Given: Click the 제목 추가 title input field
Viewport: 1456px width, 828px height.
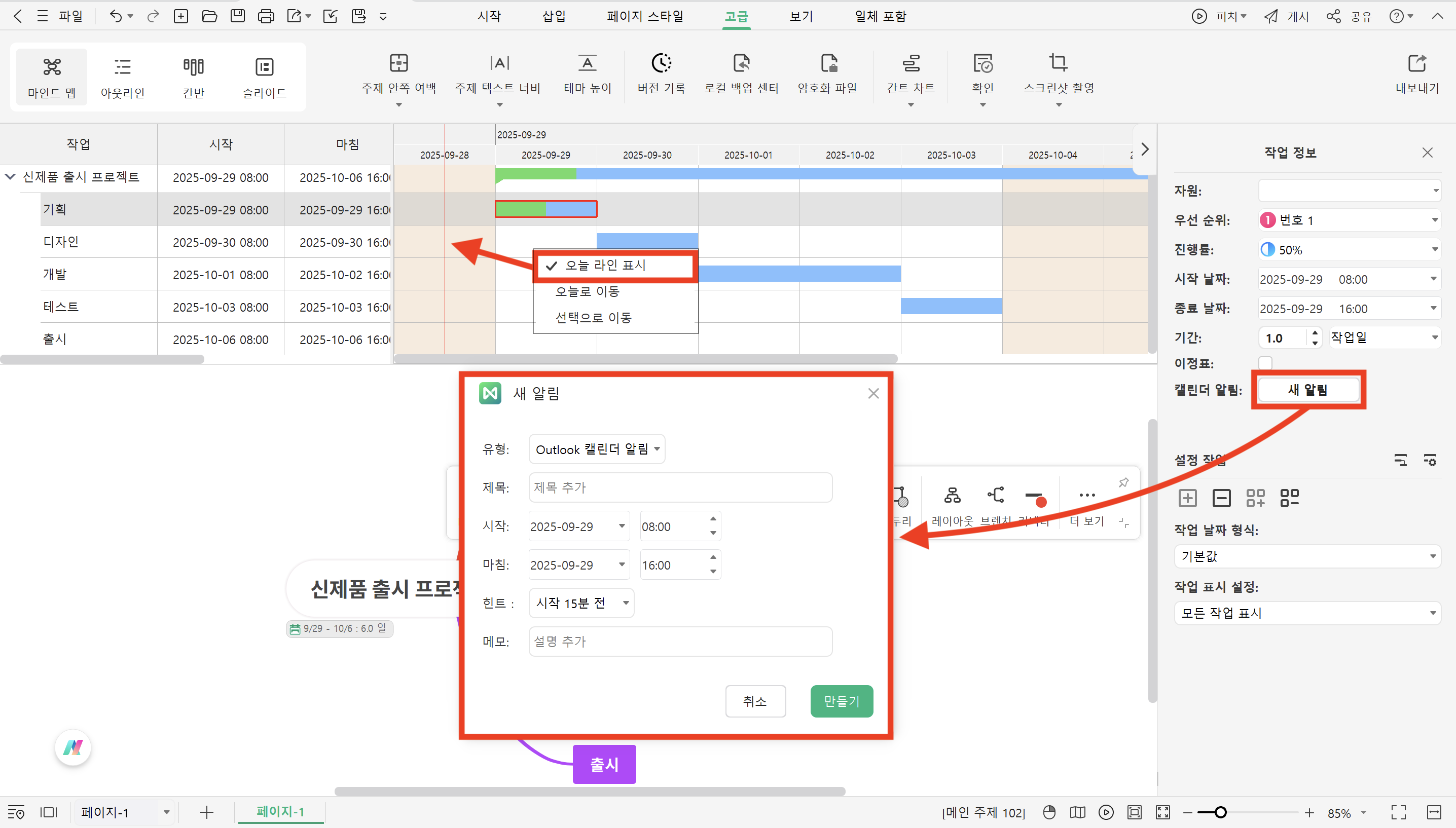Looking at the screenshot, I should [680, 487].
